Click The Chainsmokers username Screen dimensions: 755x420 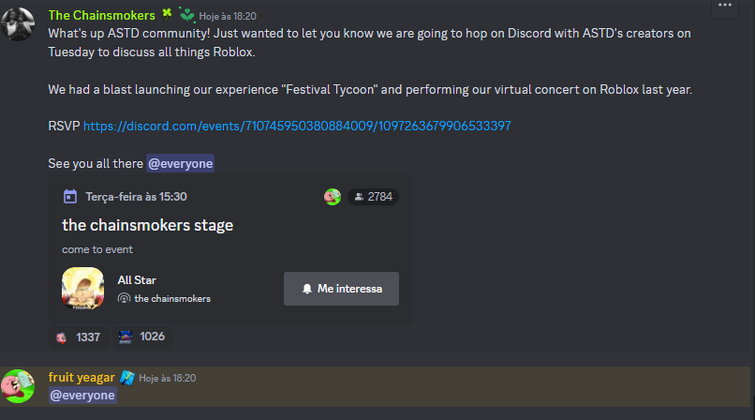tap(102, 15)
